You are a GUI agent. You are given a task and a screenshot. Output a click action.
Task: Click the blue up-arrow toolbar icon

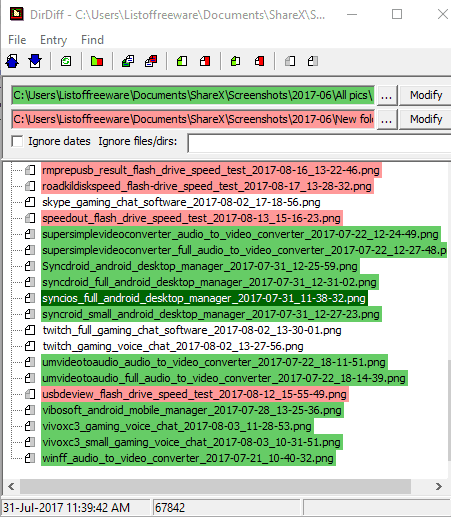click(x=12, y=61)
